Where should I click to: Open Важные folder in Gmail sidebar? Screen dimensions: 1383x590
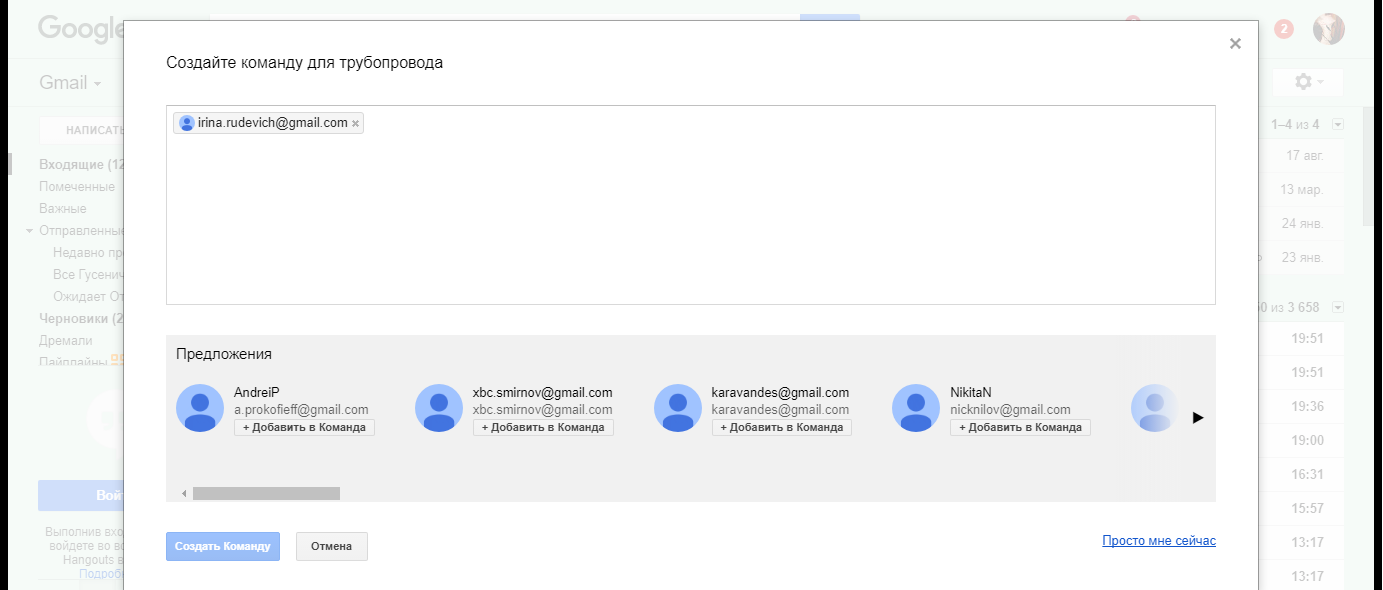click(x=63, y=209)
